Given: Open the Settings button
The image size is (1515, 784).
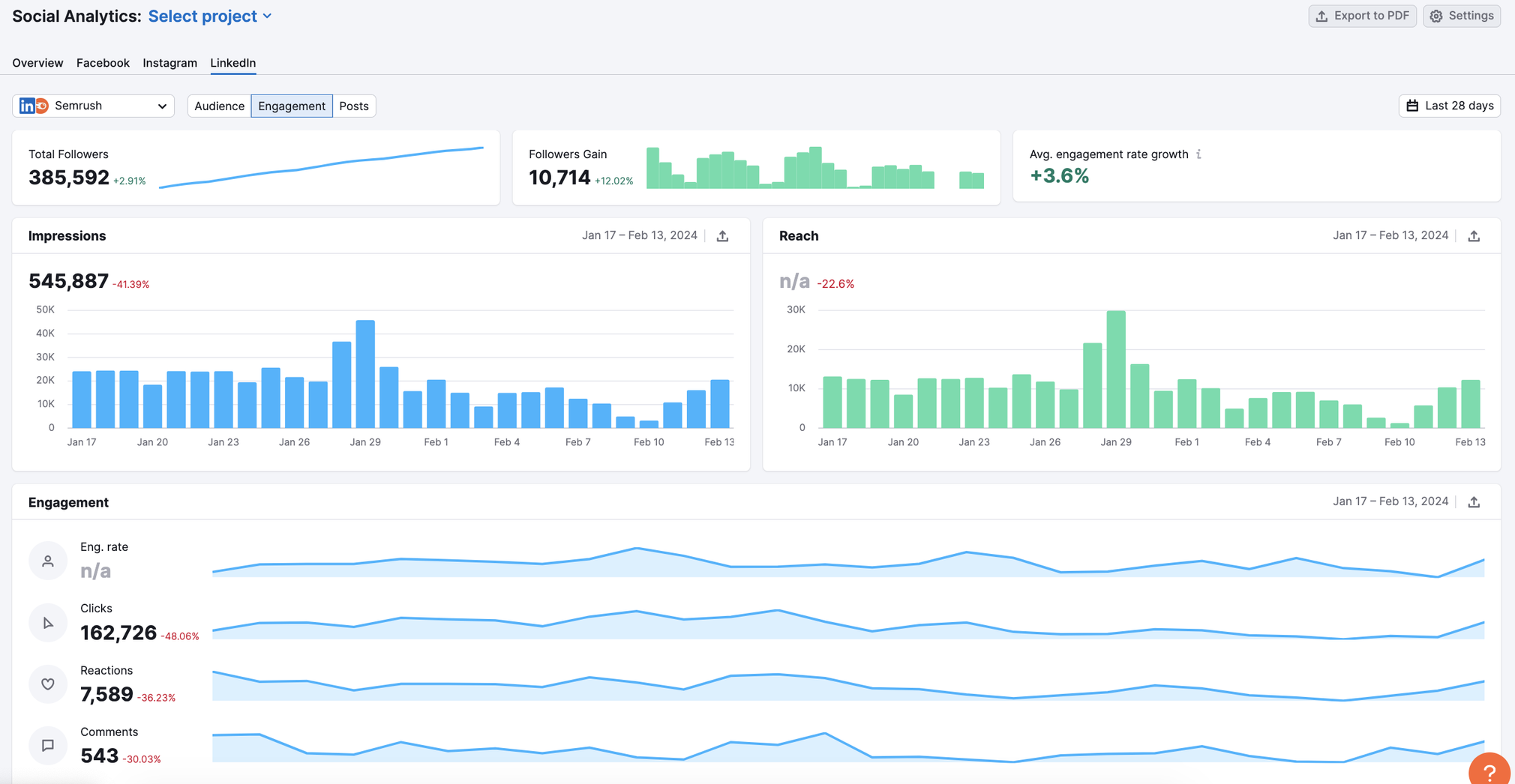Looking at the screenshot, I should click(1461, 16).
